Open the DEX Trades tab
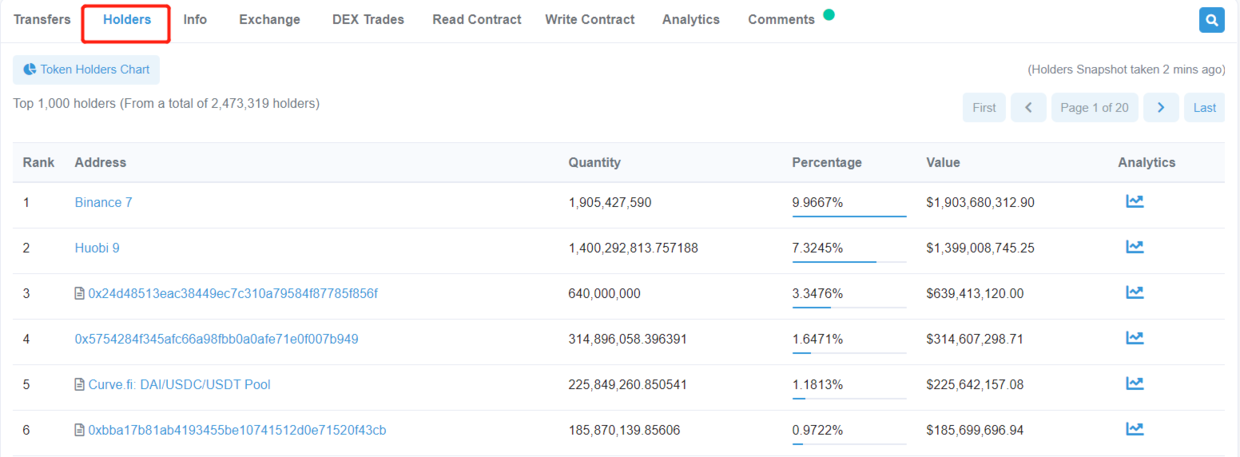The height and width of the screenshot is (457, 1240). click(x=368, y=20)
